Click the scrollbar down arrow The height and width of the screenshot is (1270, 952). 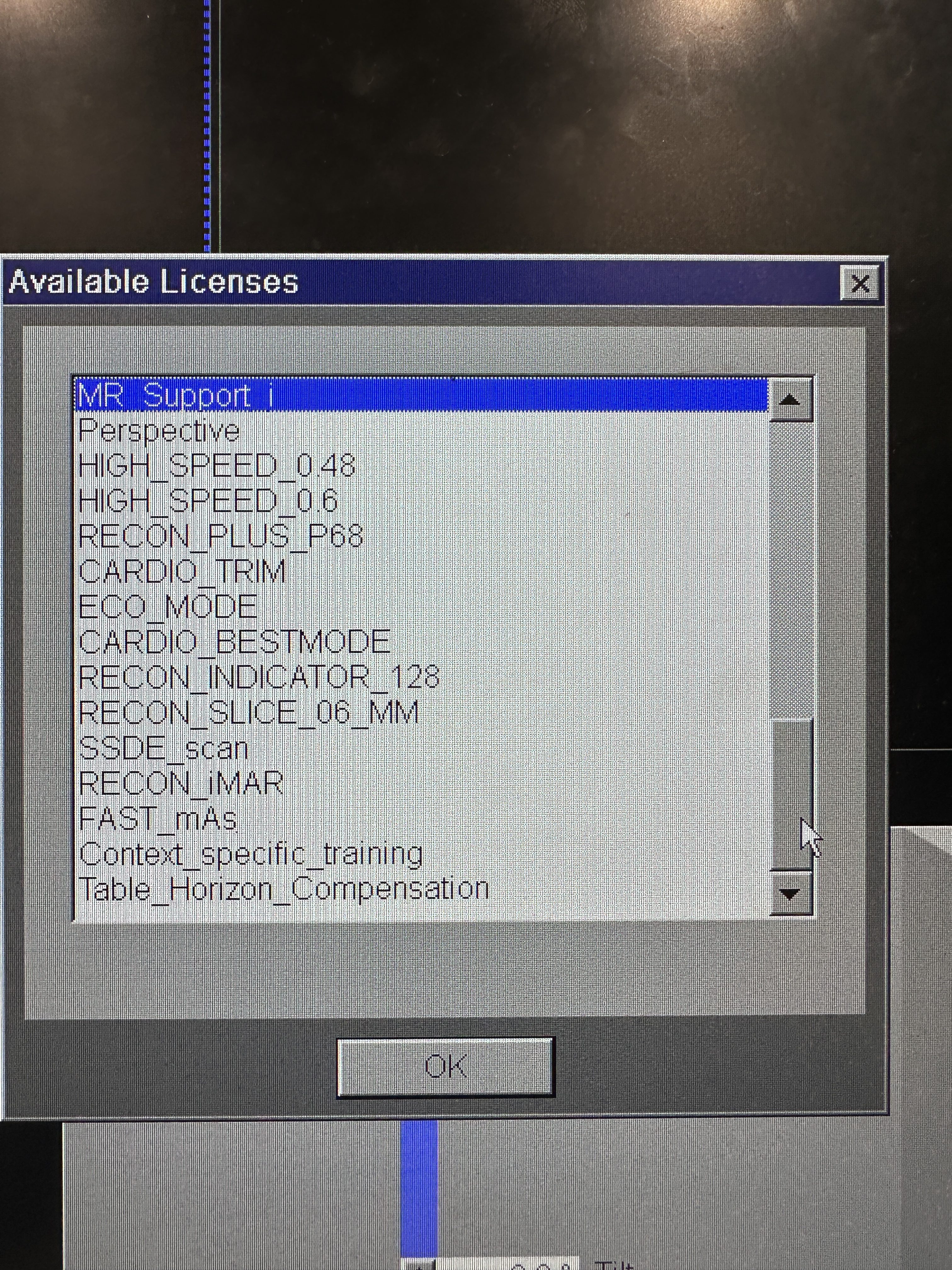(x=790, y=893)
